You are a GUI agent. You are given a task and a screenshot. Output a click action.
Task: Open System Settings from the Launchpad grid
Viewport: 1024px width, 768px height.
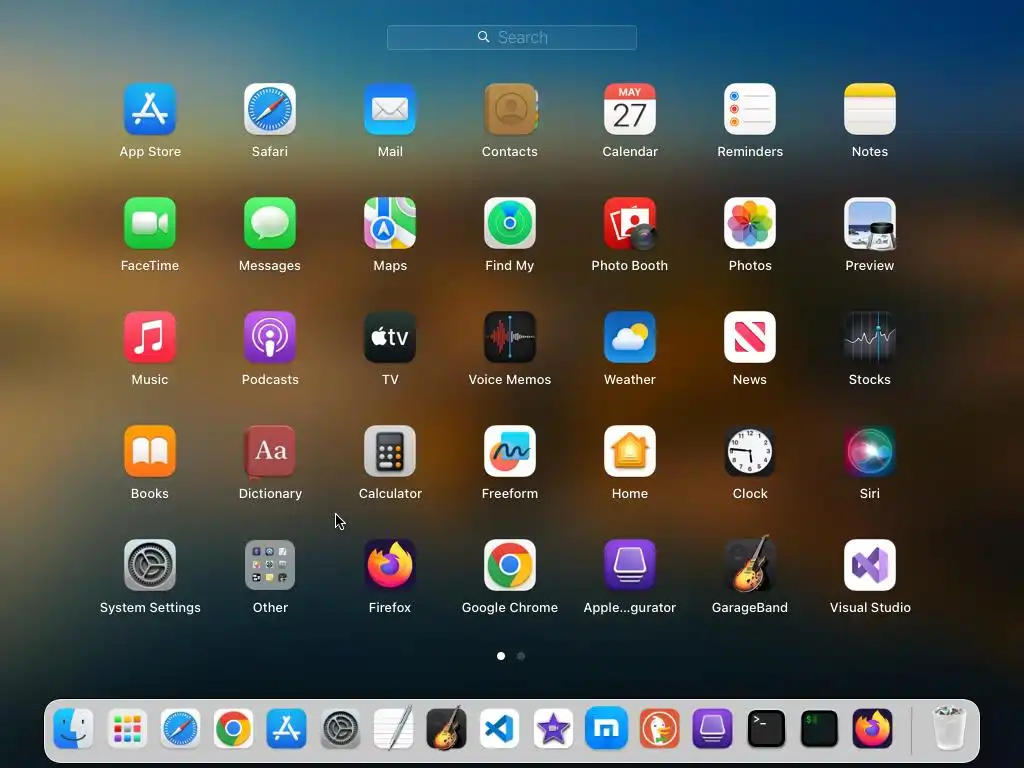[150, 565]
